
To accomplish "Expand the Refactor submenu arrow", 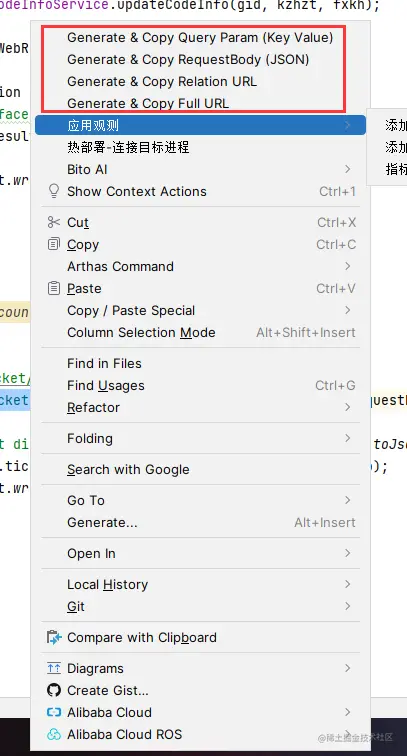I will pos(348,407).
